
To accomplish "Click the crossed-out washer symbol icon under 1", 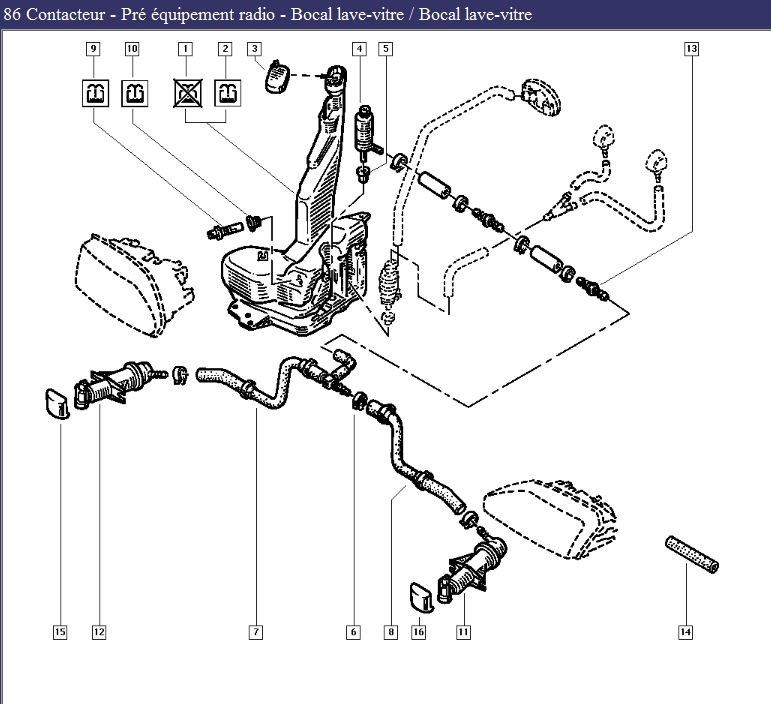I will pos(188,93).
